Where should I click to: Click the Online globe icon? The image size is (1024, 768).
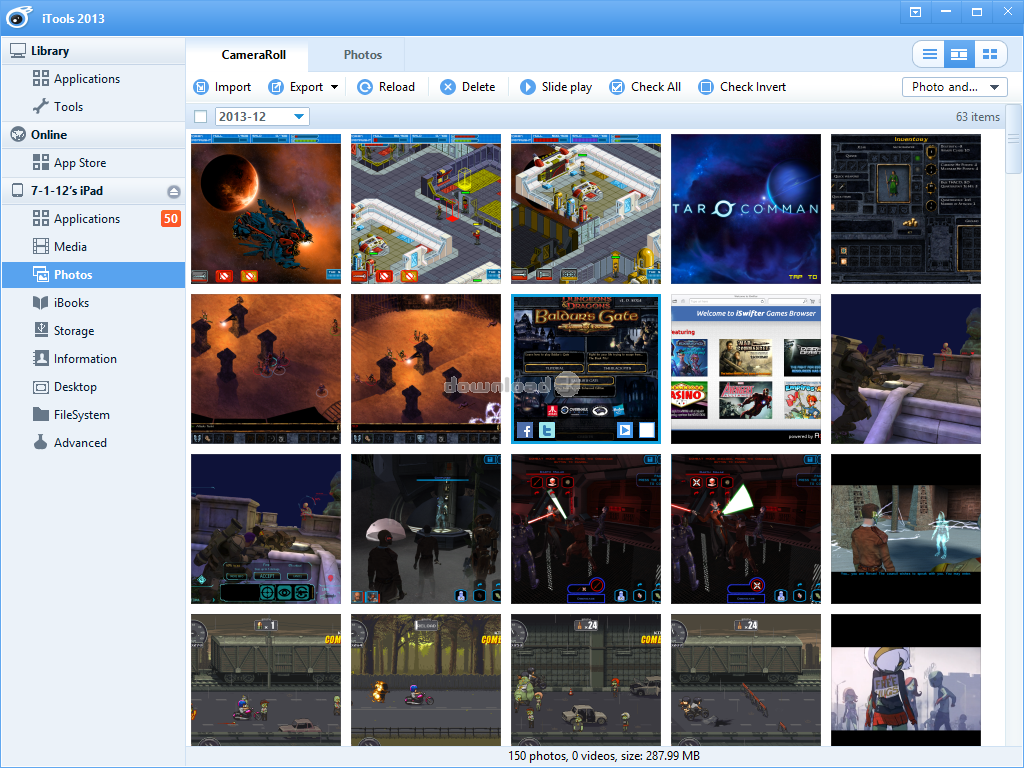tap(18, 135)
